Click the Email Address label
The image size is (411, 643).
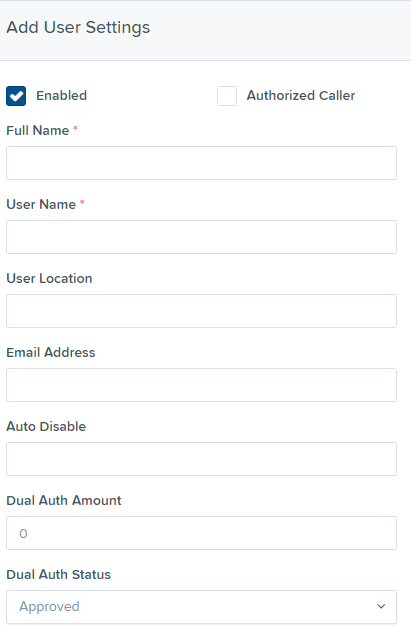tap(51, 352)
